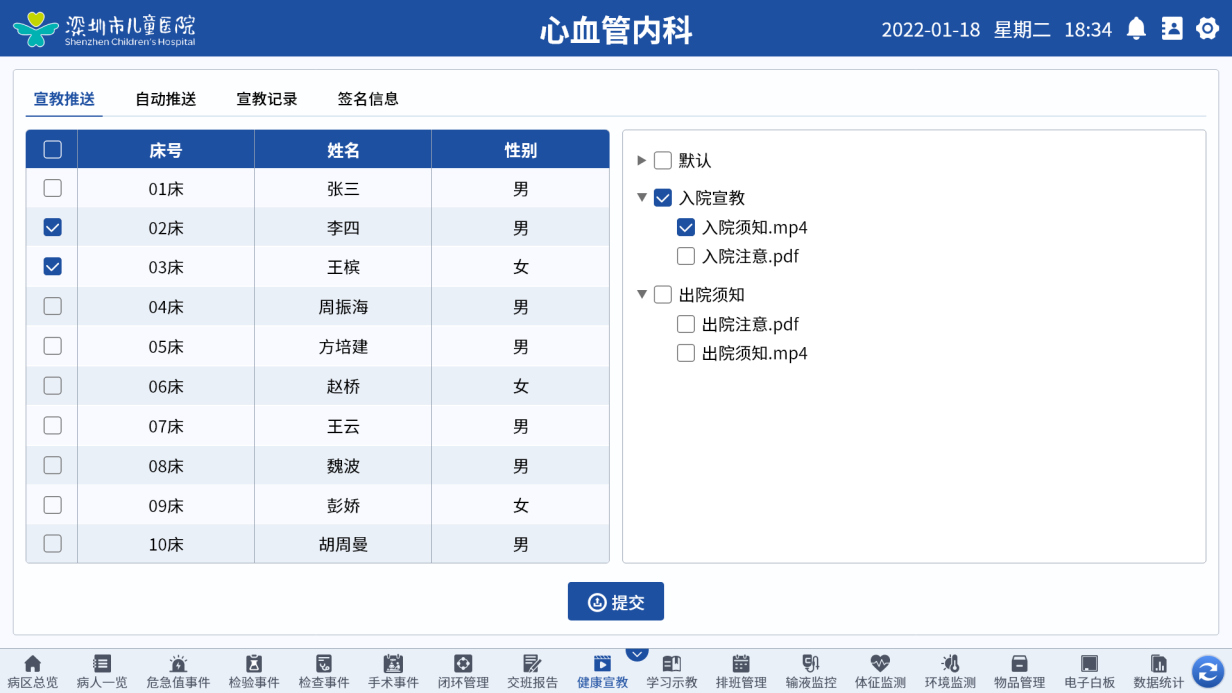Viewport: 1232px width, 693px height.
Task: Switch to the 自动推送 tab
Action: click(x=166, y=99)
